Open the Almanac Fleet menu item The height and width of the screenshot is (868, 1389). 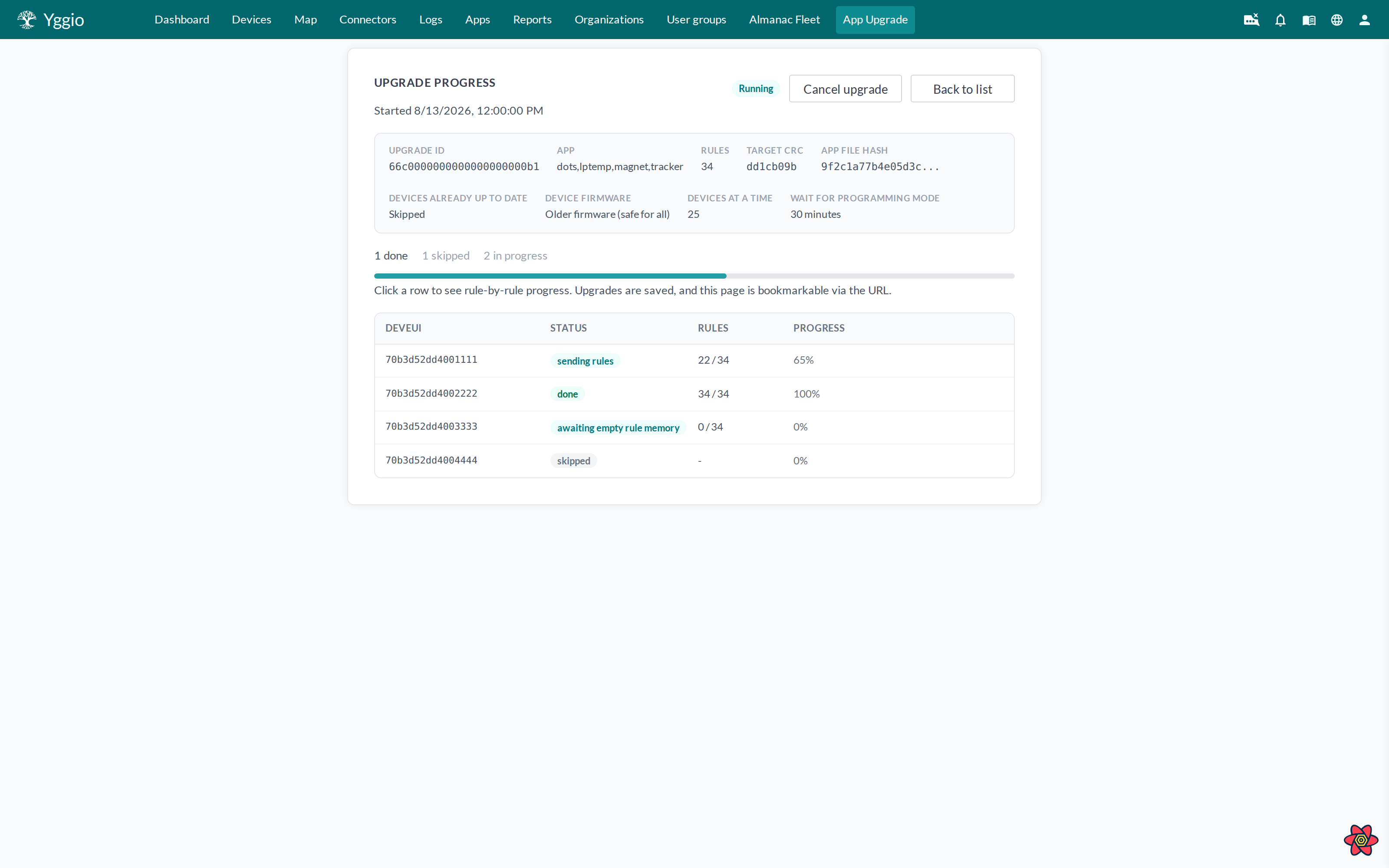coord(784,20)
